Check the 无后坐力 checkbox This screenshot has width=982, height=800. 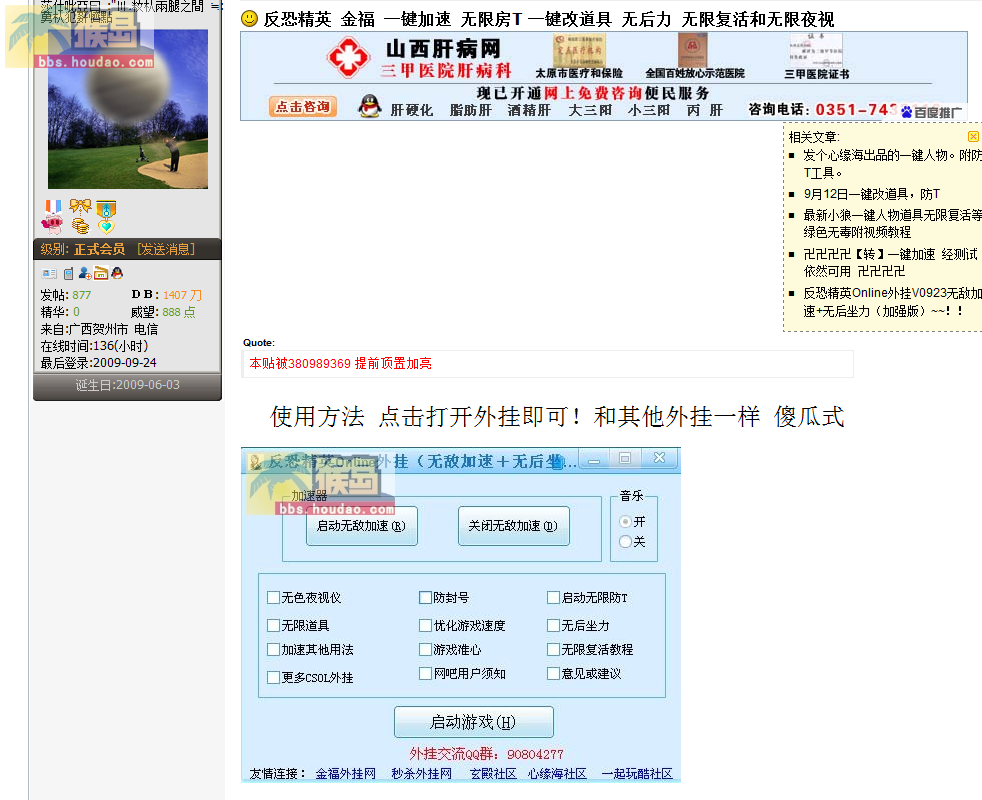[553, 625]
